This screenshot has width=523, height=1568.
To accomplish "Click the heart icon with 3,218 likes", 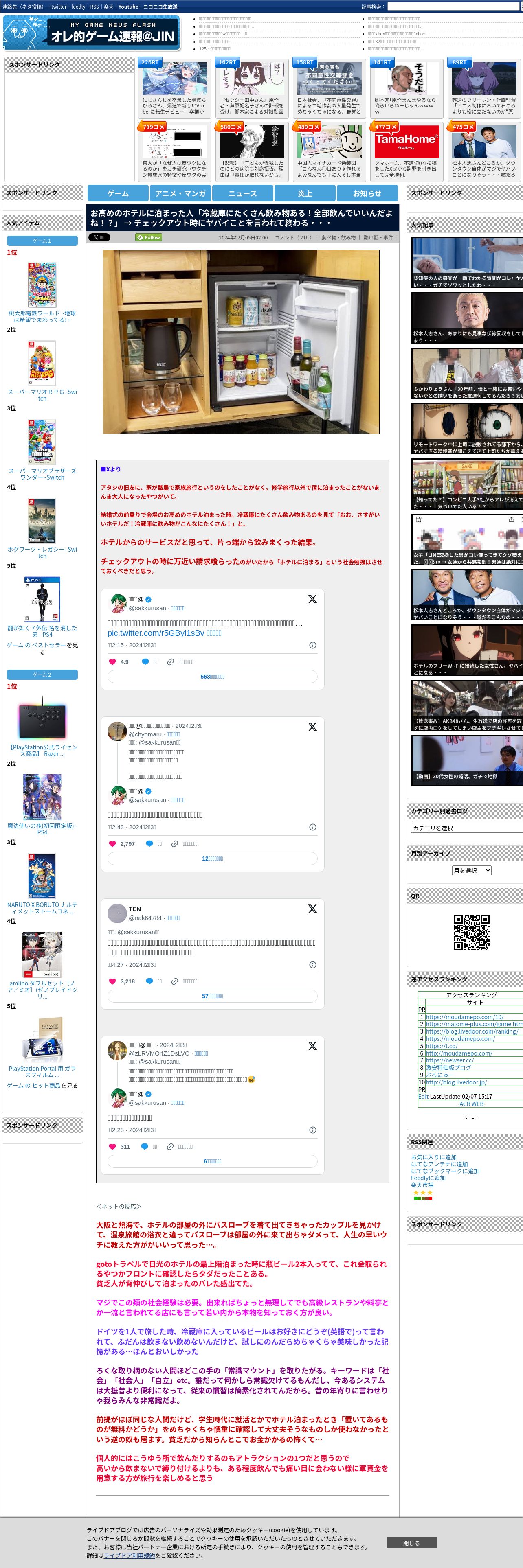I will (x=112, y=981).
